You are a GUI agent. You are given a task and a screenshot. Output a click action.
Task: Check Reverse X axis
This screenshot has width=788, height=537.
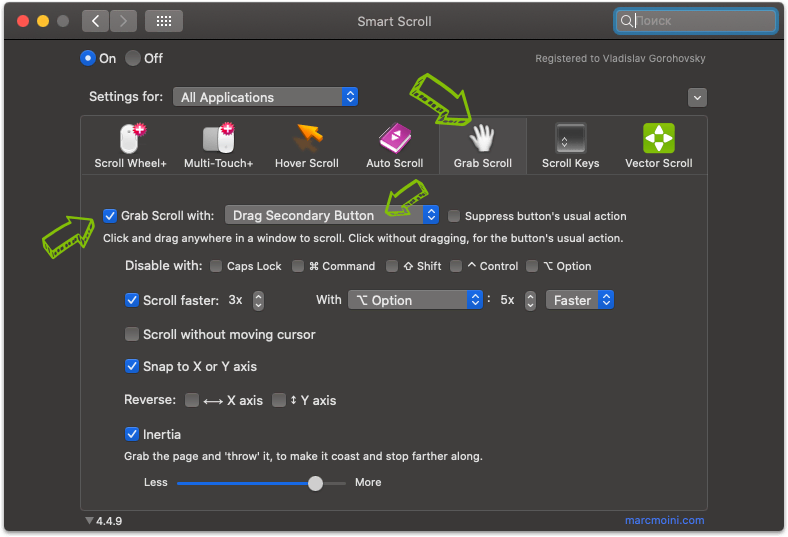click(191, 400)
